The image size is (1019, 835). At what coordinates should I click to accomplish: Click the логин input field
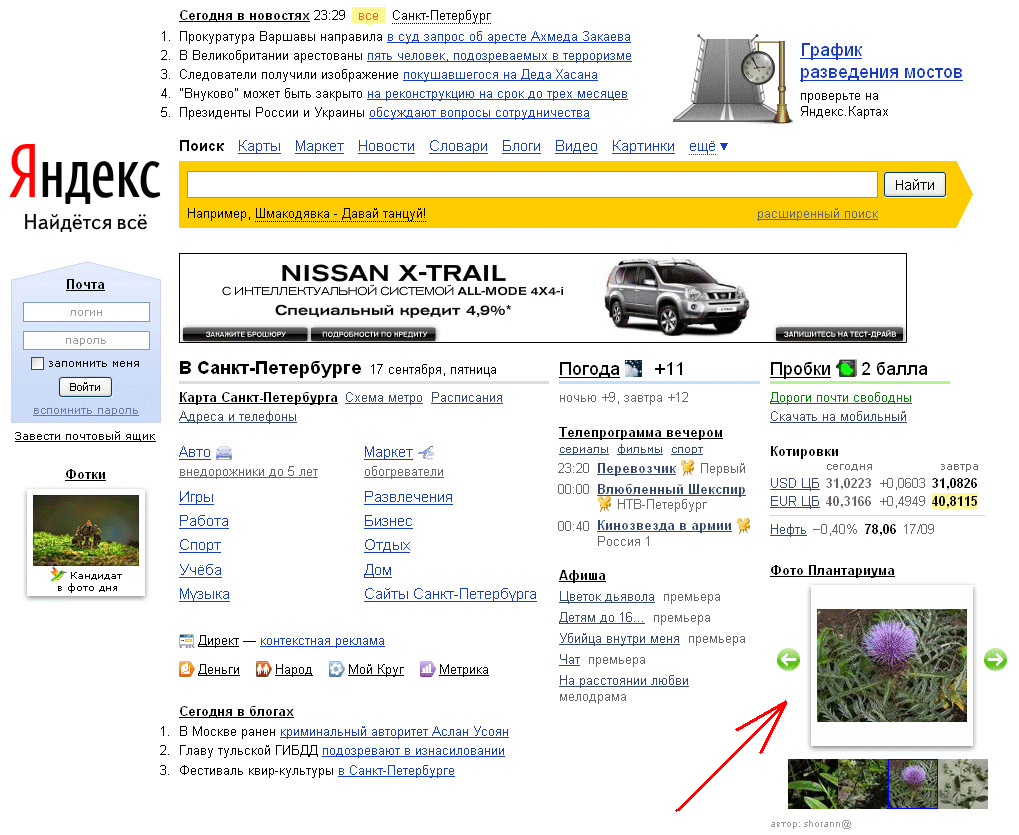[x=86, y=312]
